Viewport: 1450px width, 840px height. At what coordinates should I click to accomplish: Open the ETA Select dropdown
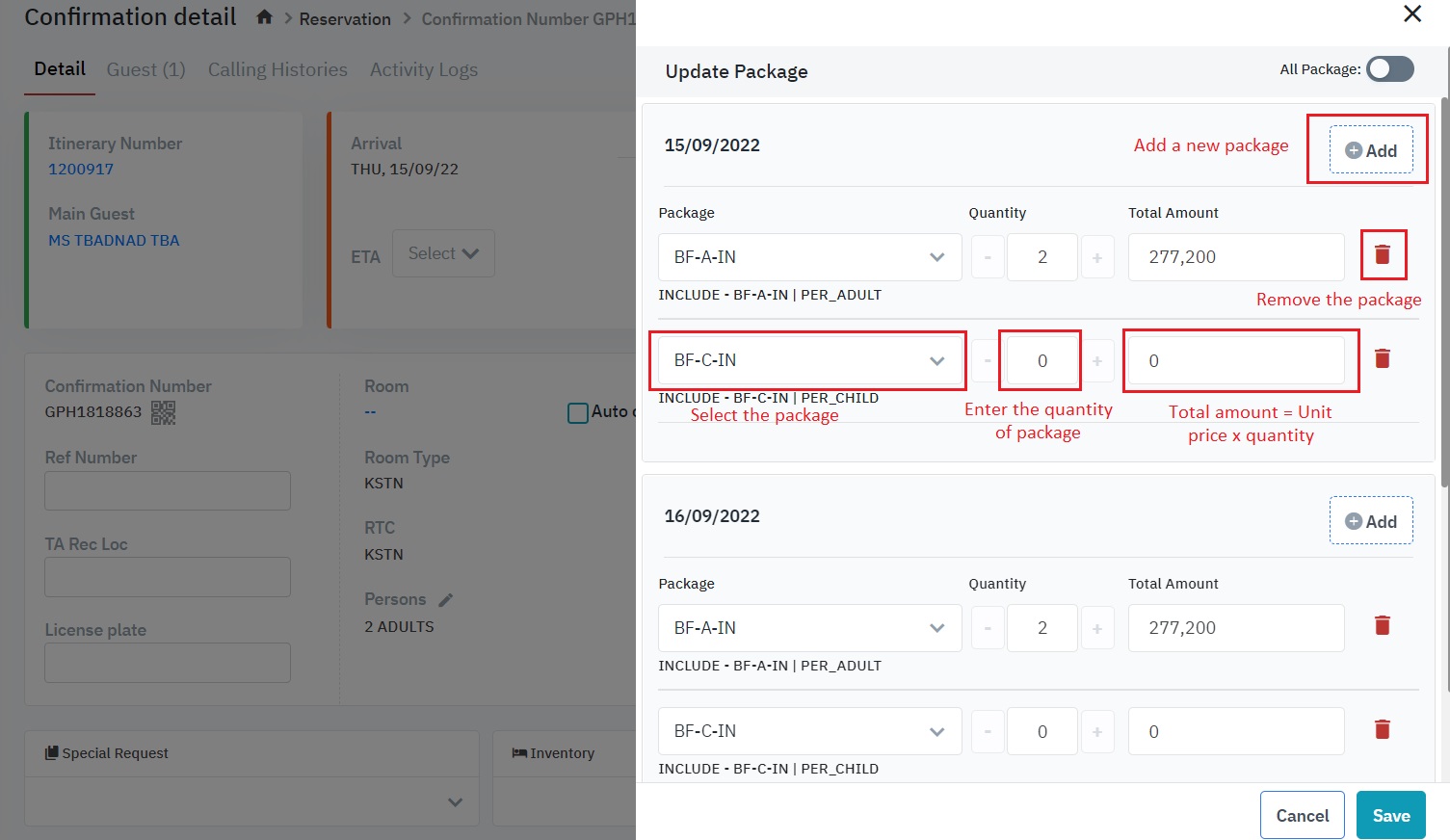pos(443,253)
